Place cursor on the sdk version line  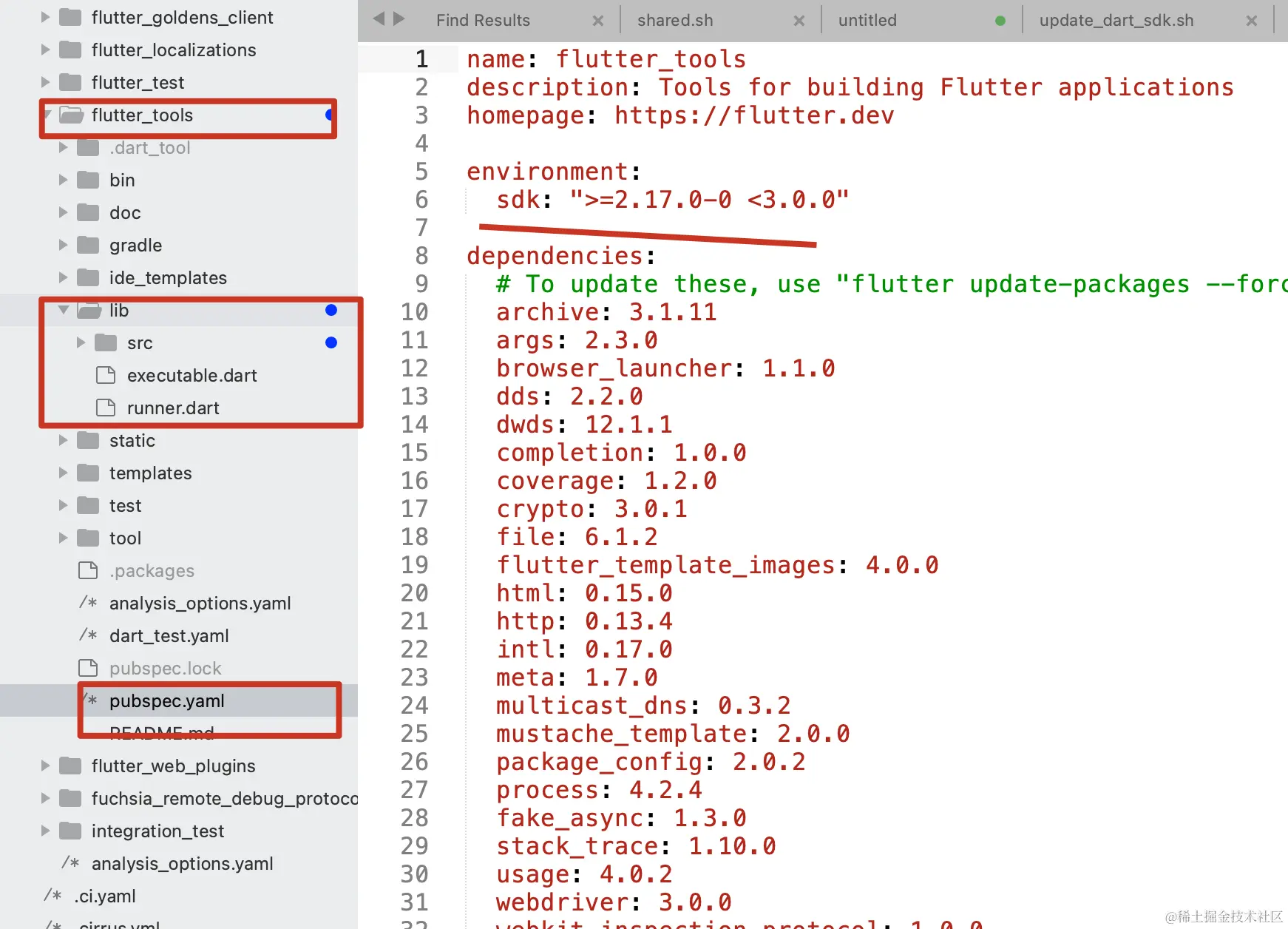point(673,200)
